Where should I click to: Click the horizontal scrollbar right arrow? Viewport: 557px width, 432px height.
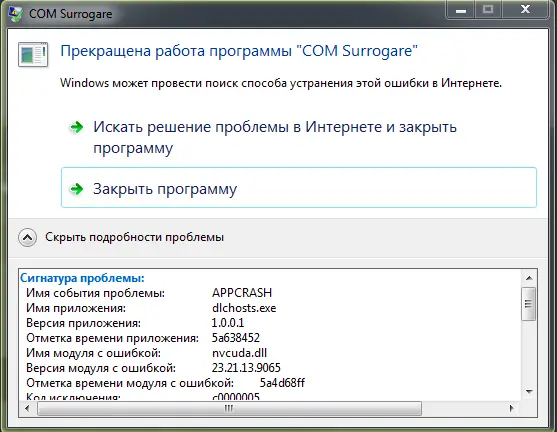coord(511,409)
